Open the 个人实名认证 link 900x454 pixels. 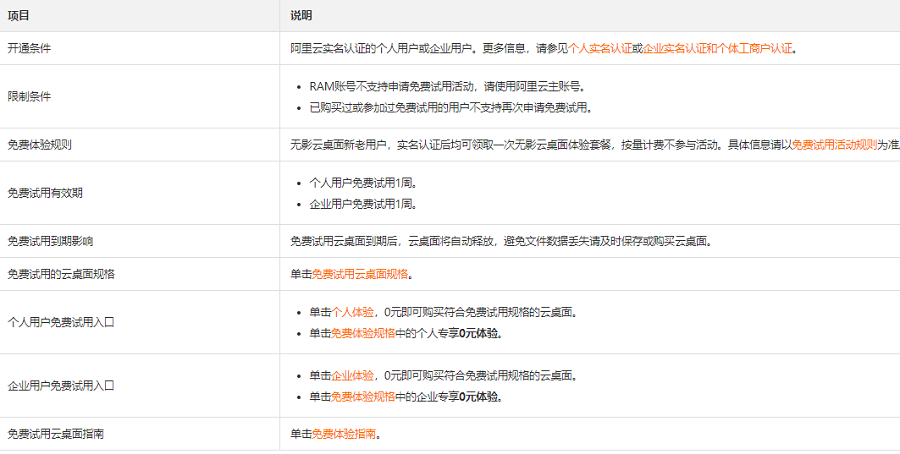tap(599, 48)
